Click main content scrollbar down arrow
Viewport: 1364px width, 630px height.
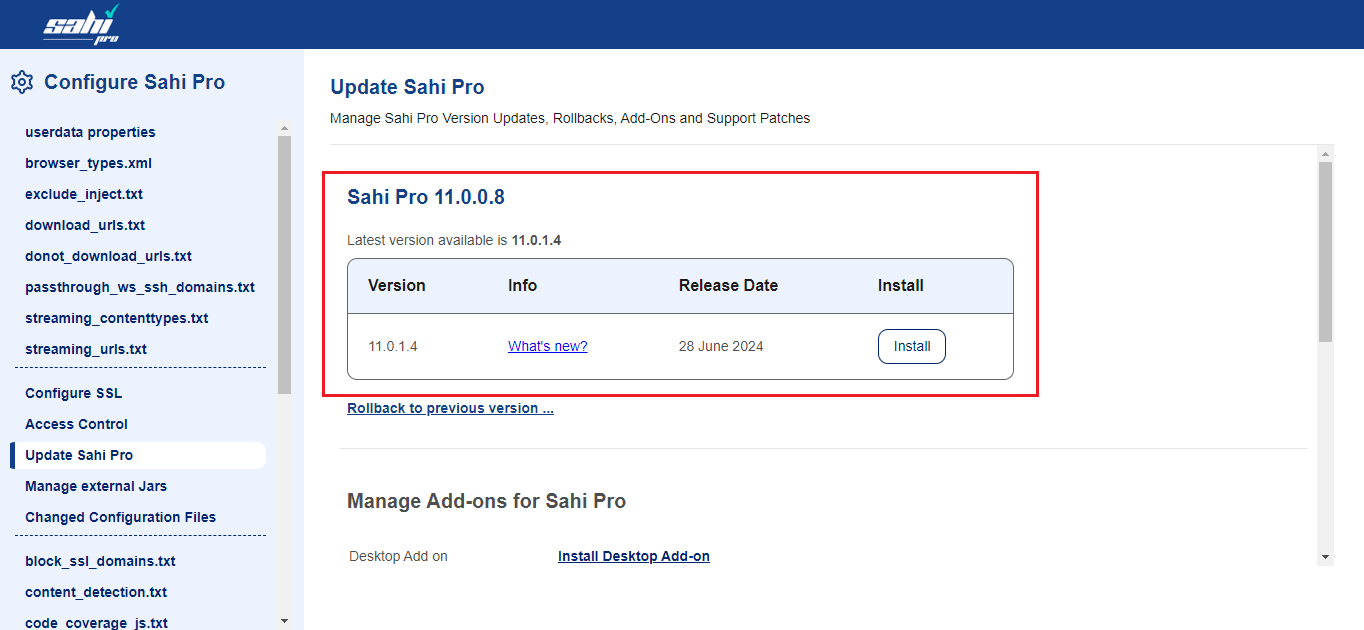click(1325, 556)
